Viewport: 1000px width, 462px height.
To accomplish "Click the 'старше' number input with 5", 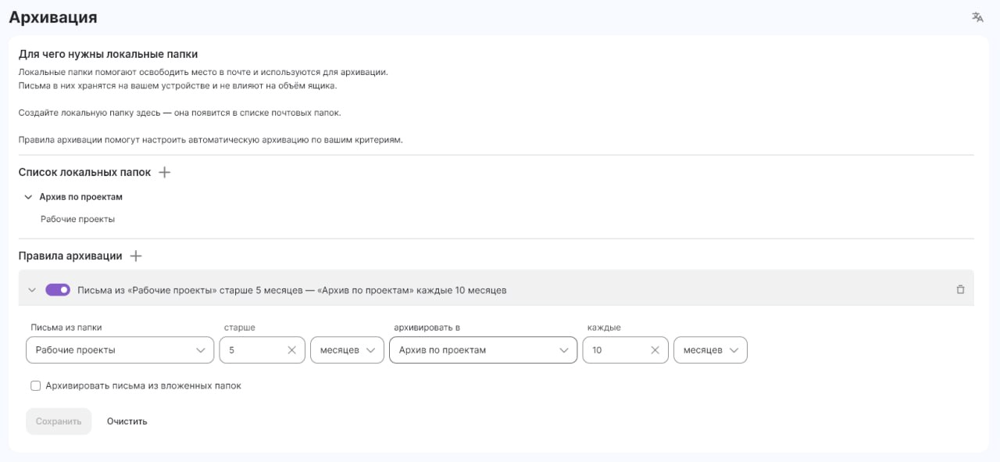I will coord(262,350).
